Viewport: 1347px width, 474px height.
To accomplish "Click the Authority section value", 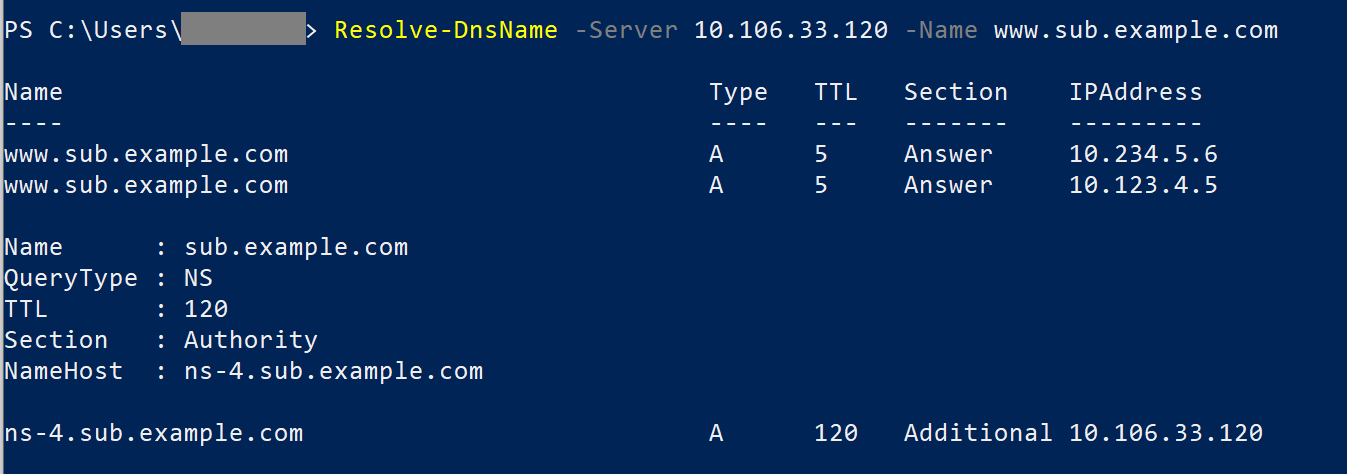I will (250, 341).
